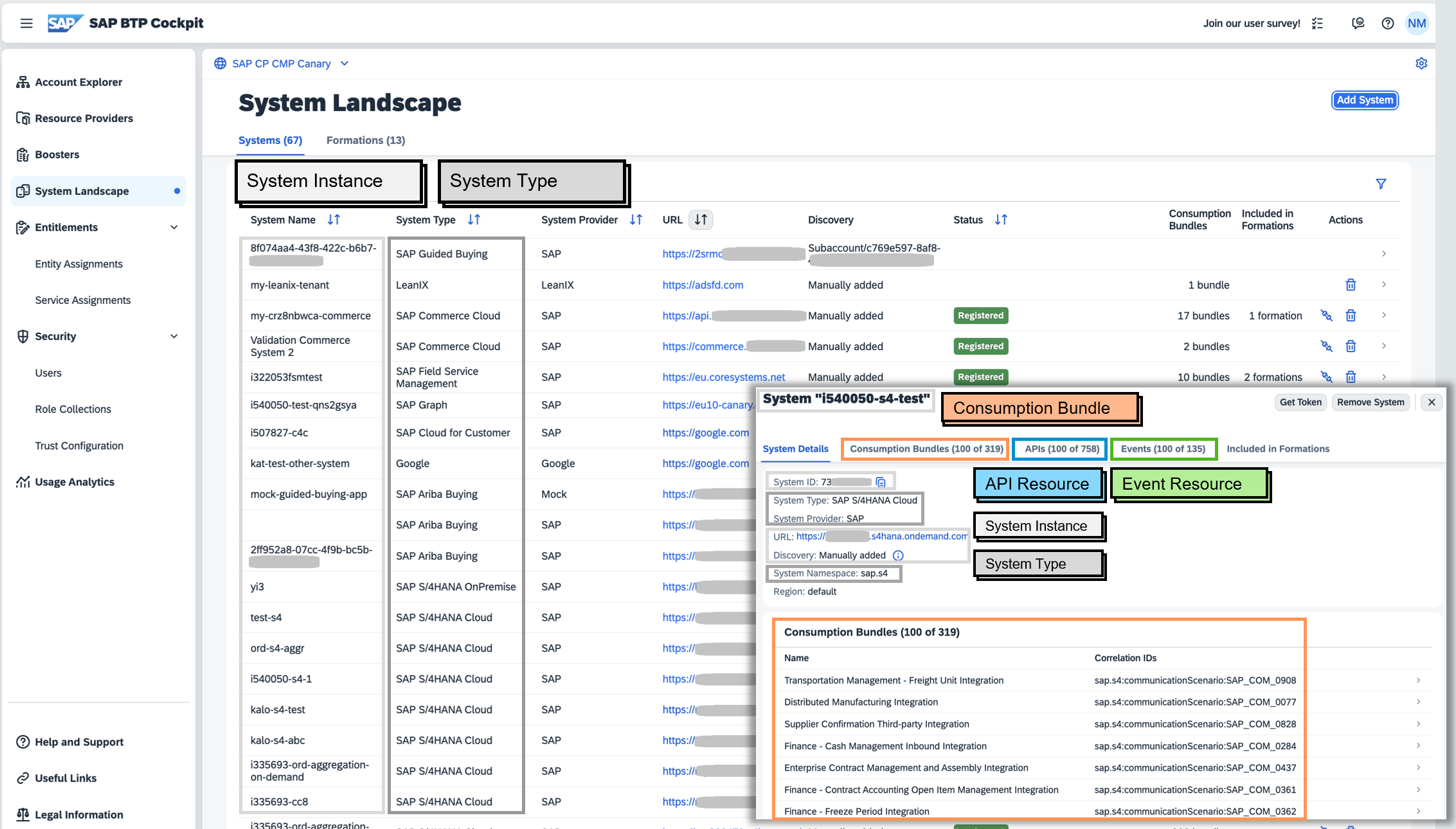The width and height of the screenshot is (1456, 829).
Task: Copy System ID using the copy icon
Action: (x=881, y=482)
